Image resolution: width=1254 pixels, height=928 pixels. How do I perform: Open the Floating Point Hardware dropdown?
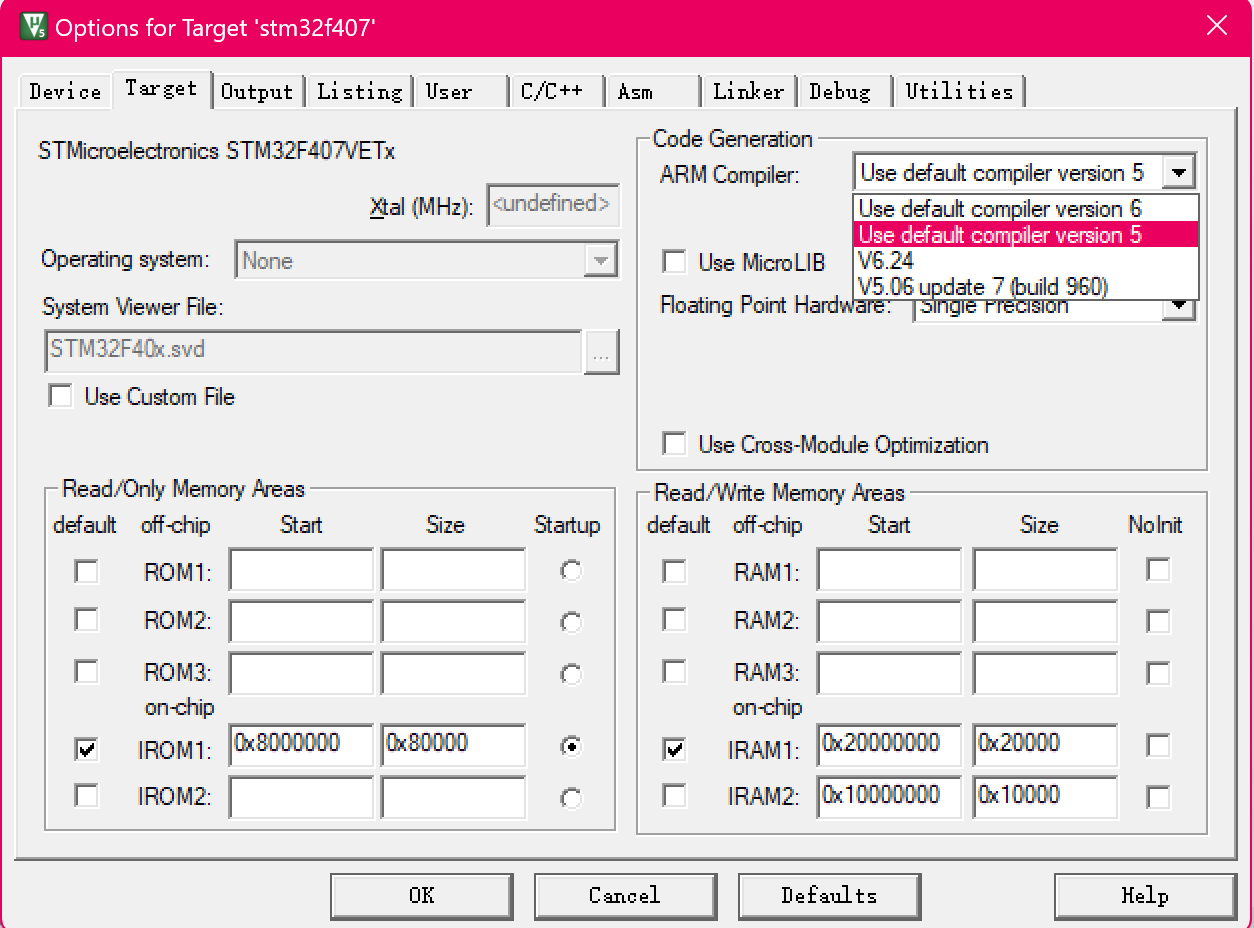click(x=1180, y=309)
